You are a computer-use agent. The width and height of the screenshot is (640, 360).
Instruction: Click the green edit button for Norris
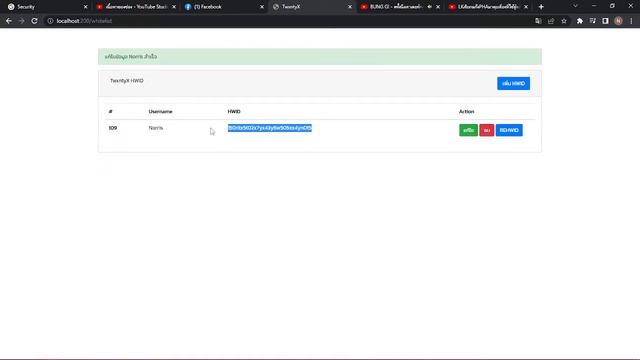pos(468,130)
